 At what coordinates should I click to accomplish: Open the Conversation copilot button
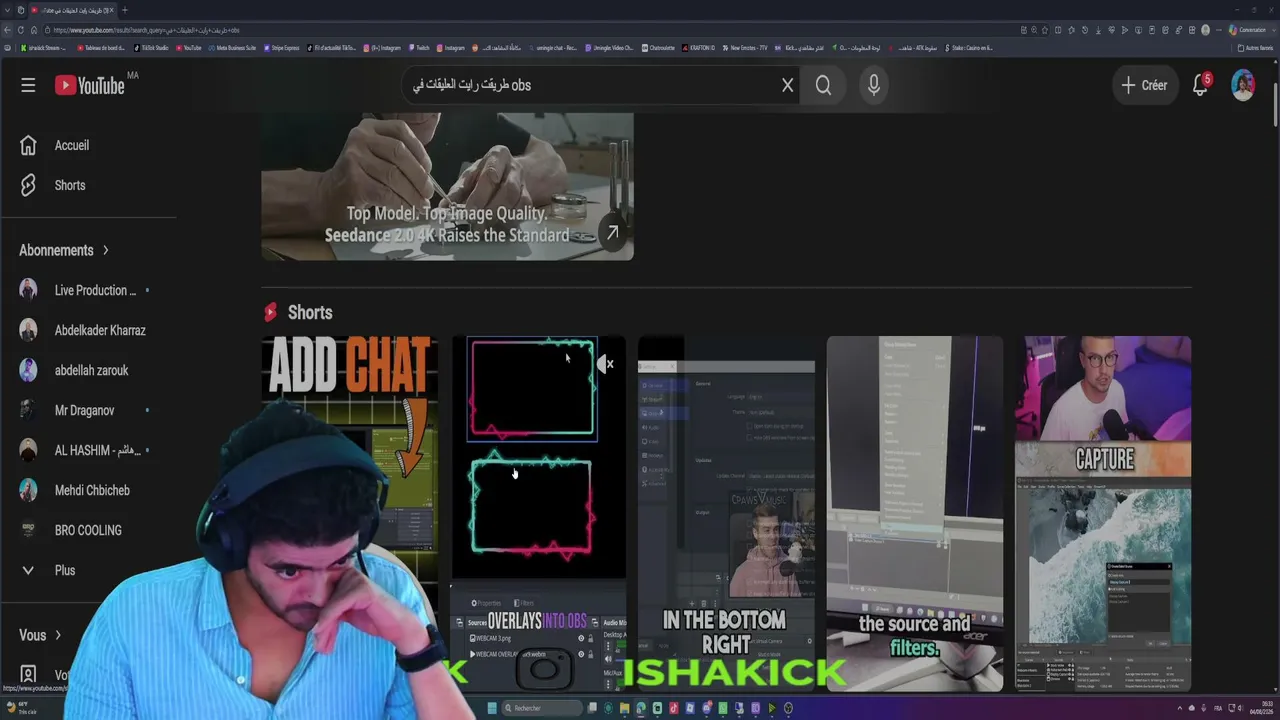pos(1247,30)
